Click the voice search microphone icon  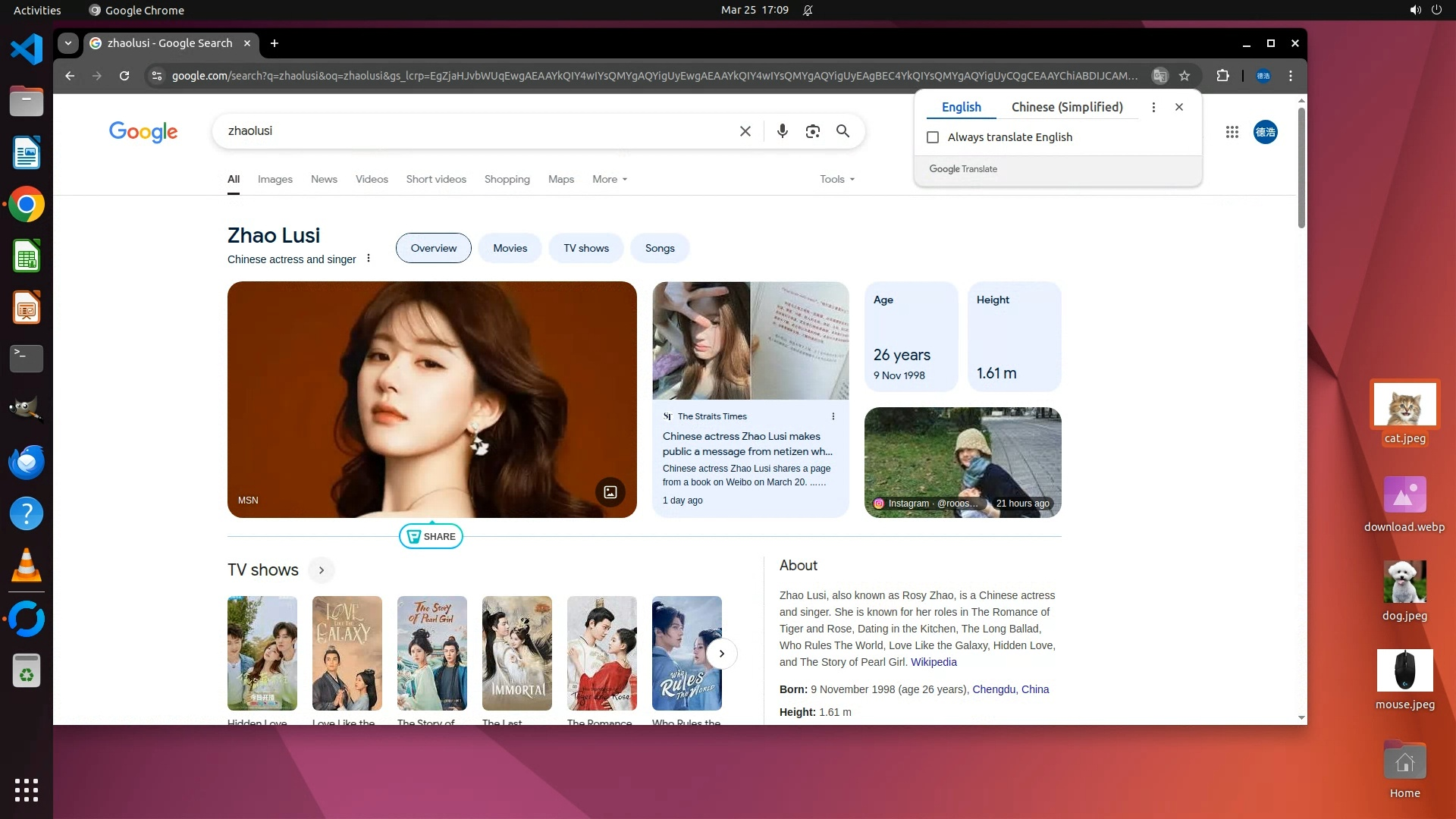point(783,131)
